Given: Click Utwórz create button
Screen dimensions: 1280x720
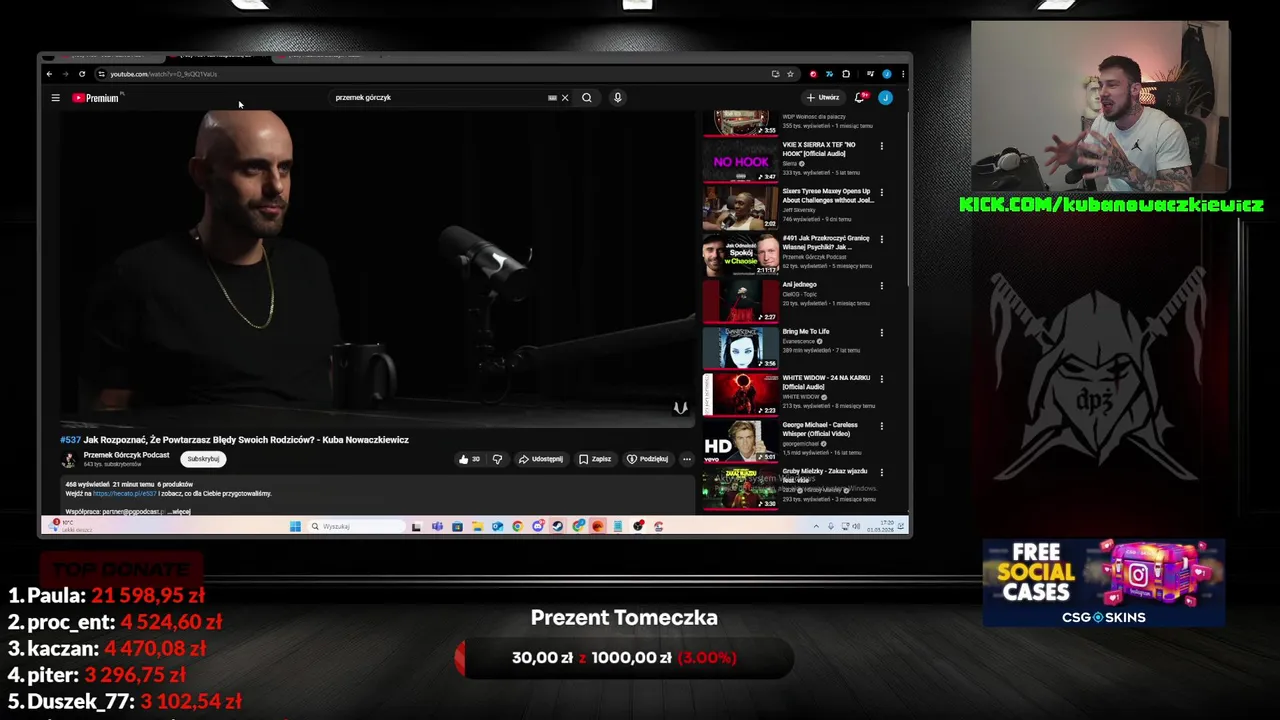Looking at the screenshot, I should (x=823, y=98).
